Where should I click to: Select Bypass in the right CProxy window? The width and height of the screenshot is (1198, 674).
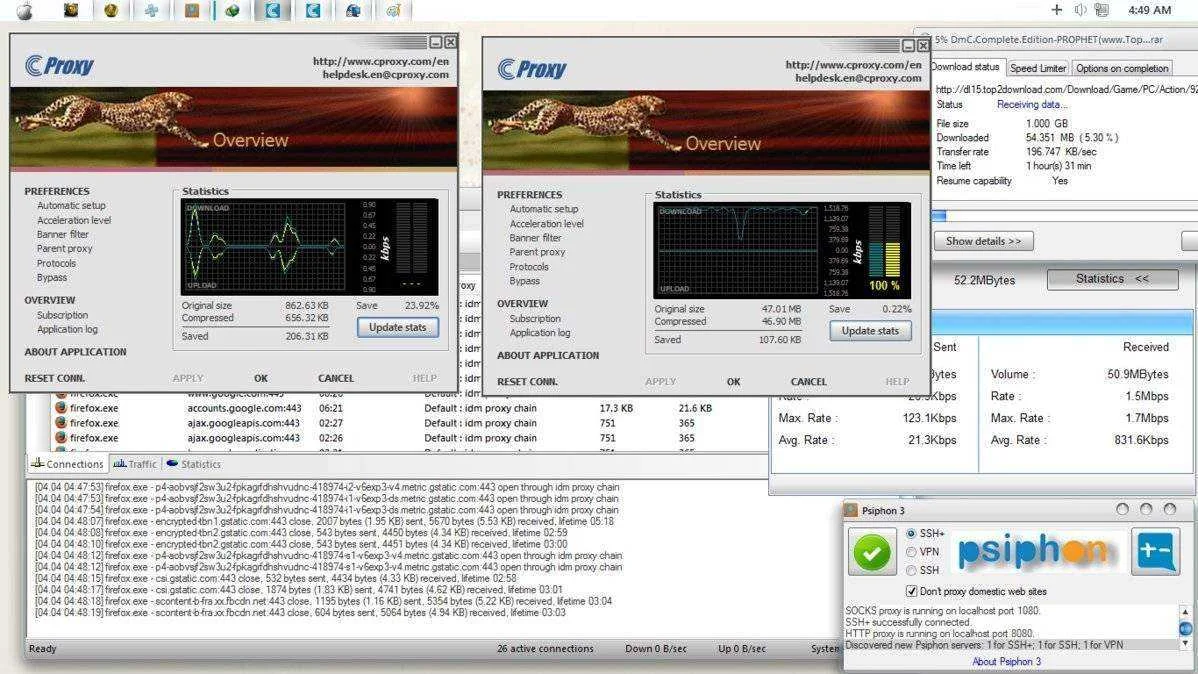coord(524,281)
